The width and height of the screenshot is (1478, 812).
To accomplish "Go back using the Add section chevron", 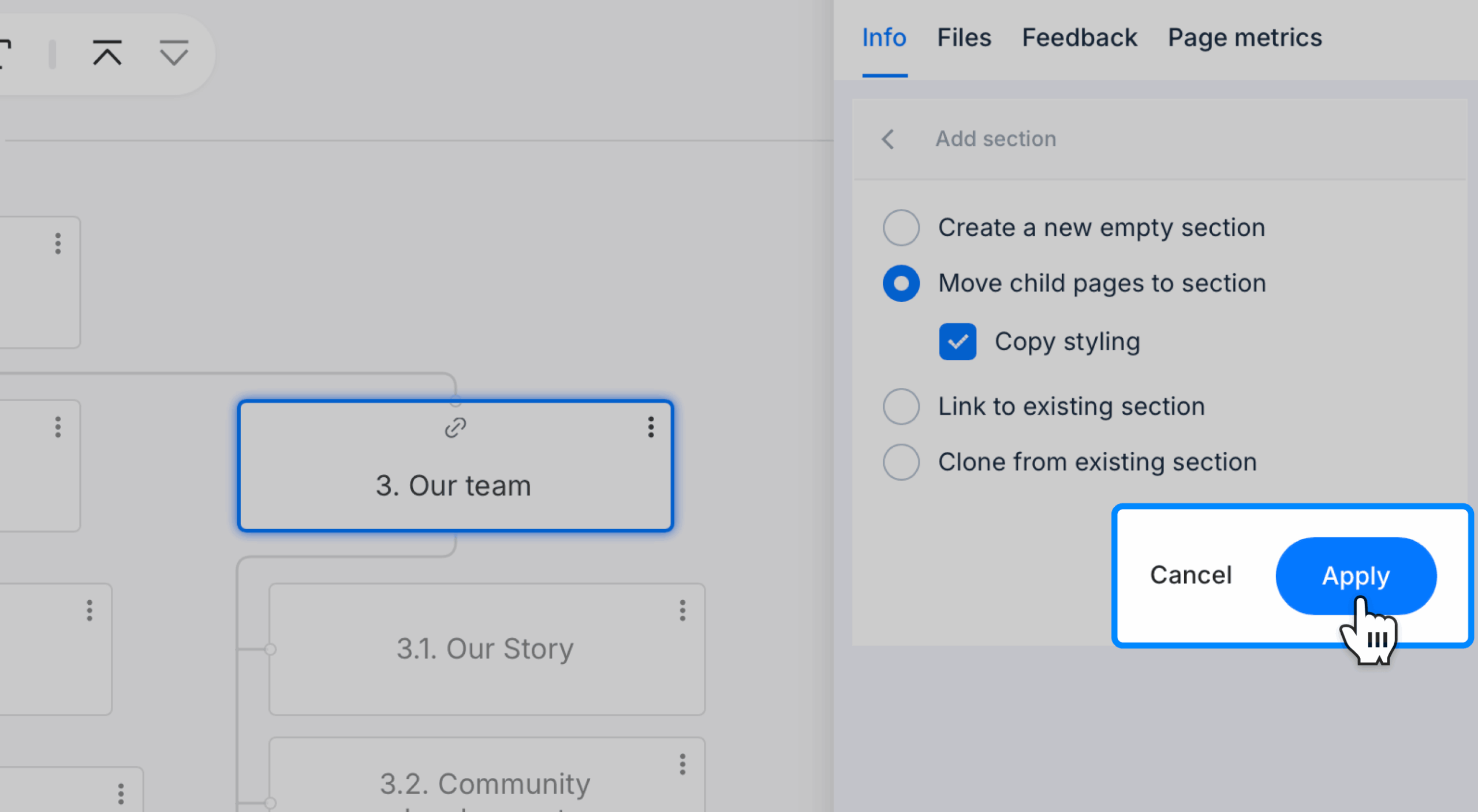I will click(x=888, y=139).
